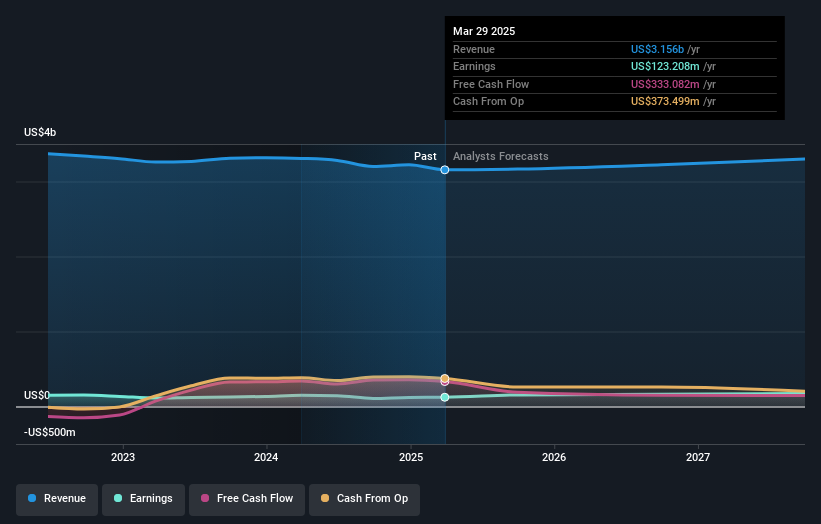Viewport: 821px width, 524px height.
Task: Toggle the Revenue series legend button
Action: coord(57,499)
